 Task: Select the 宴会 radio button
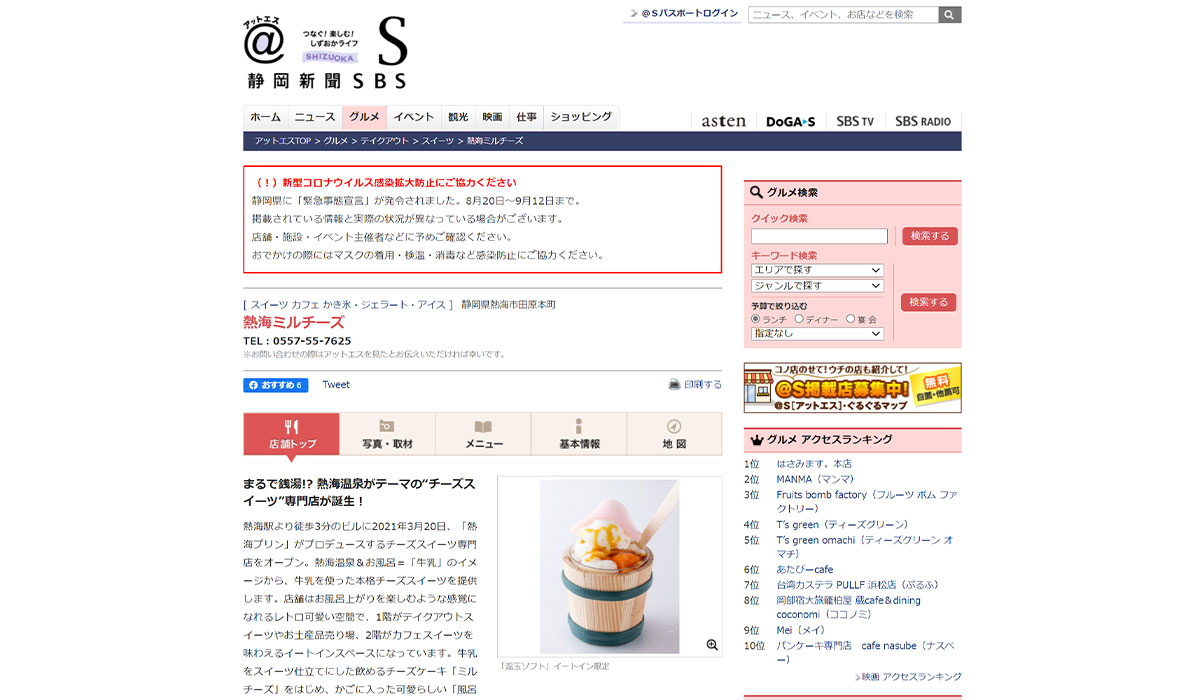850,319
